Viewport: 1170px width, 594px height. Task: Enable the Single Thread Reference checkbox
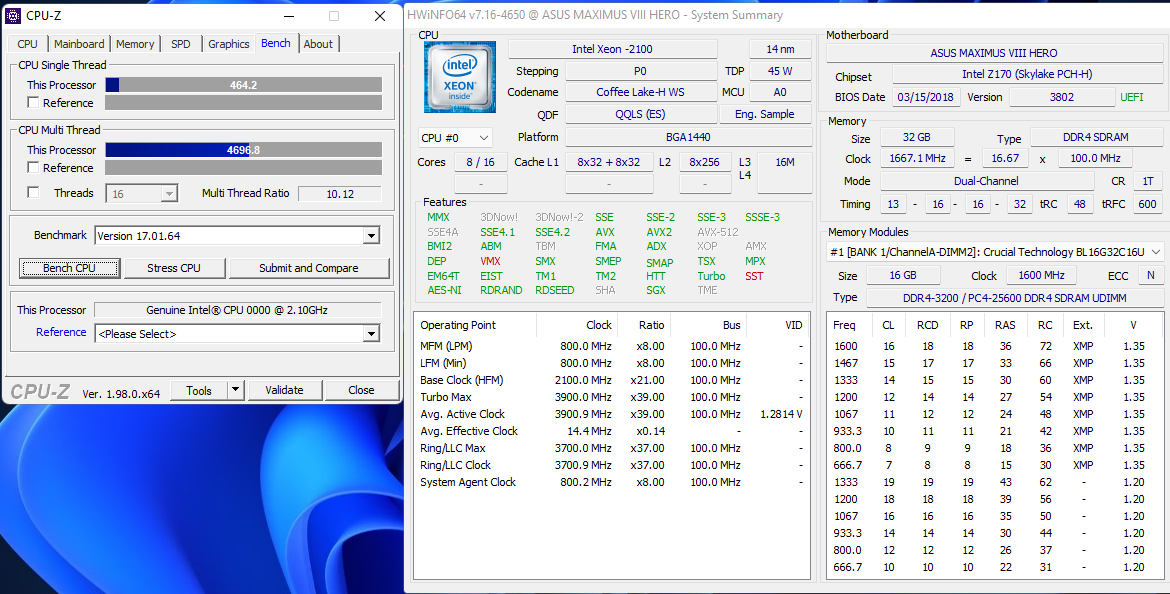click(x=33, y=103)
